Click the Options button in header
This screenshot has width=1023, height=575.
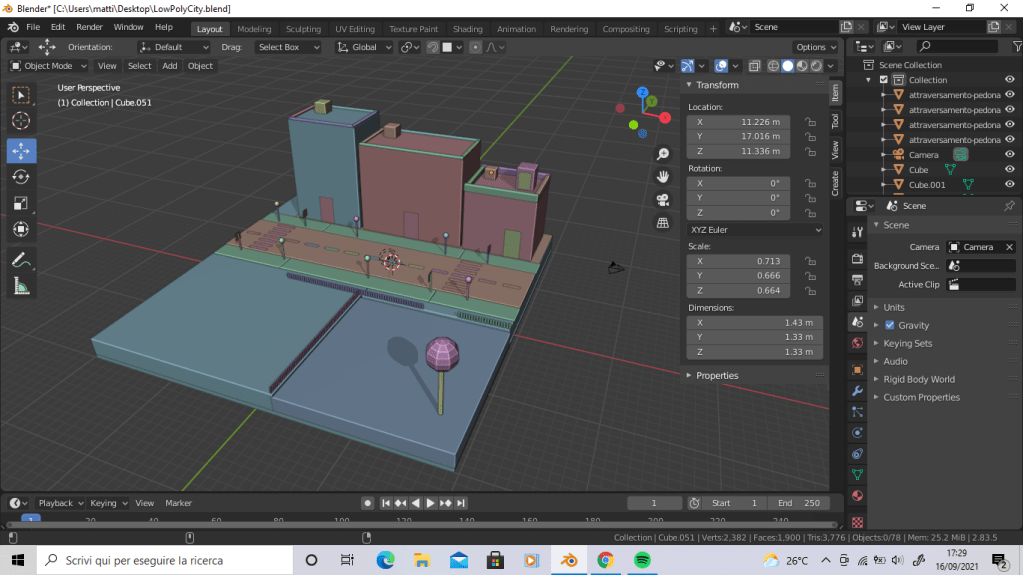click(815, 47)
